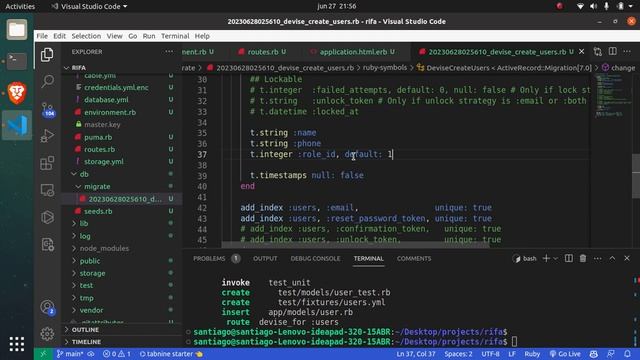Screen dimensions: 640x360
Task: Open Terminal app in Ubuntu dock
Action: coord(17,61)
